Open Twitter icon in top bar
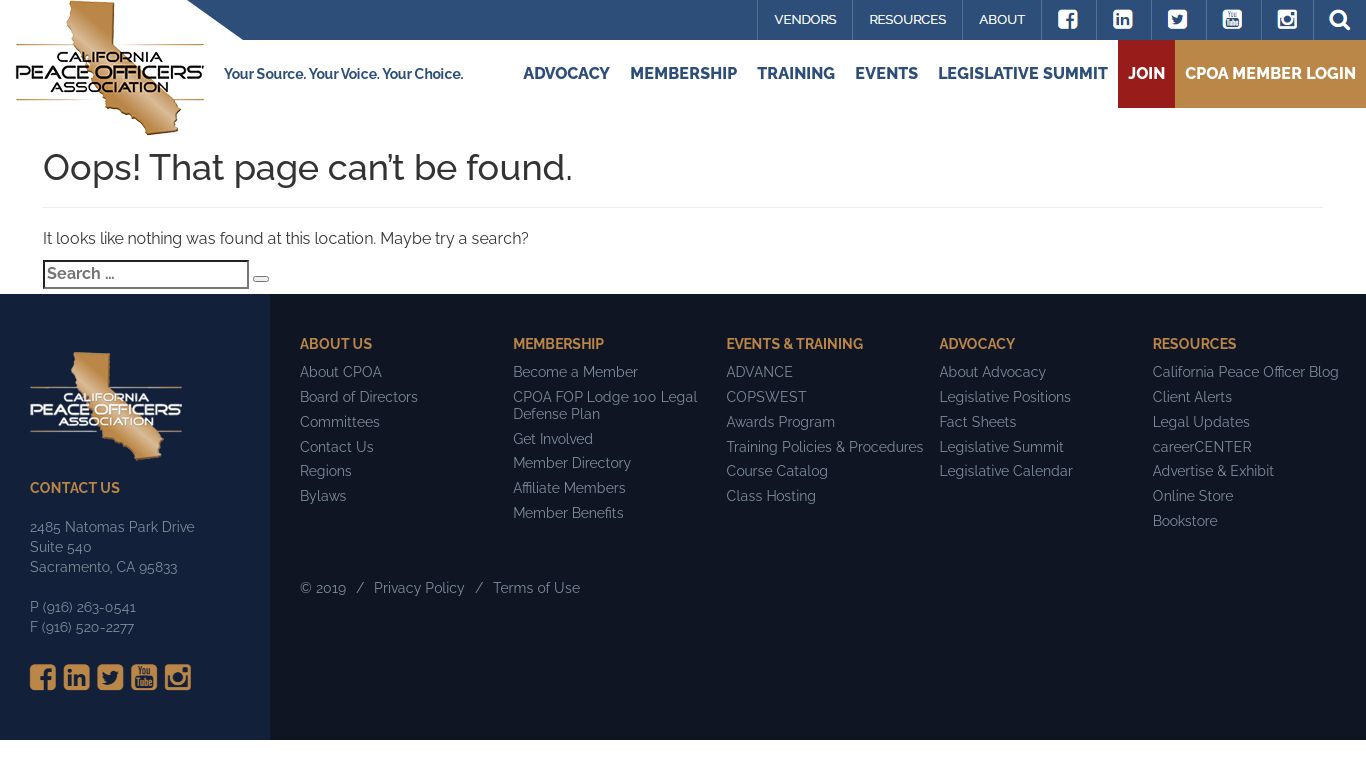The height and width of the screenshot is (768, 1366). click(1178, 20)
